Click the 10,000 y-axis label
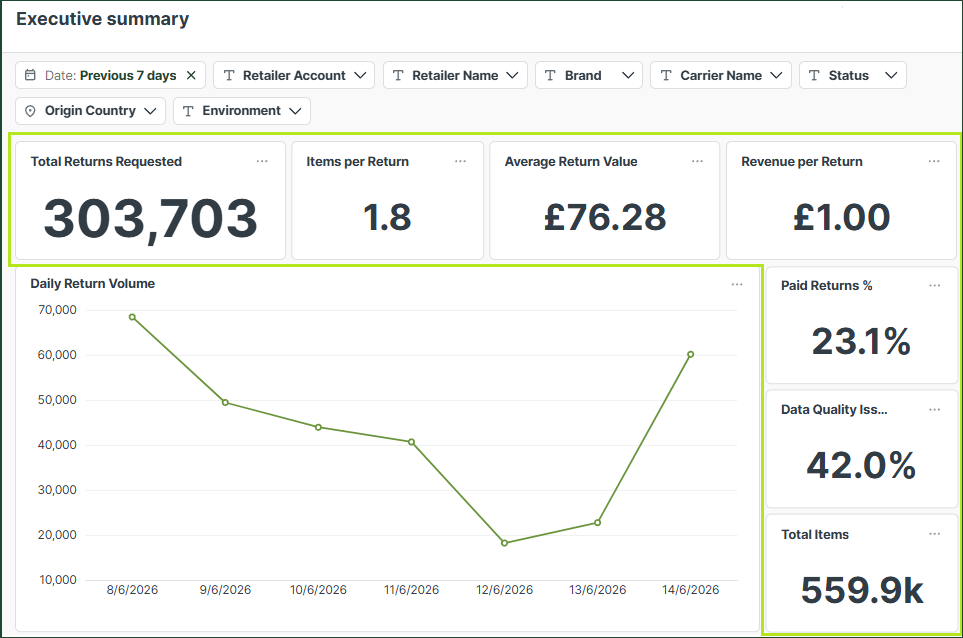Viewport: 963px width, 638px height. point(58,580)
